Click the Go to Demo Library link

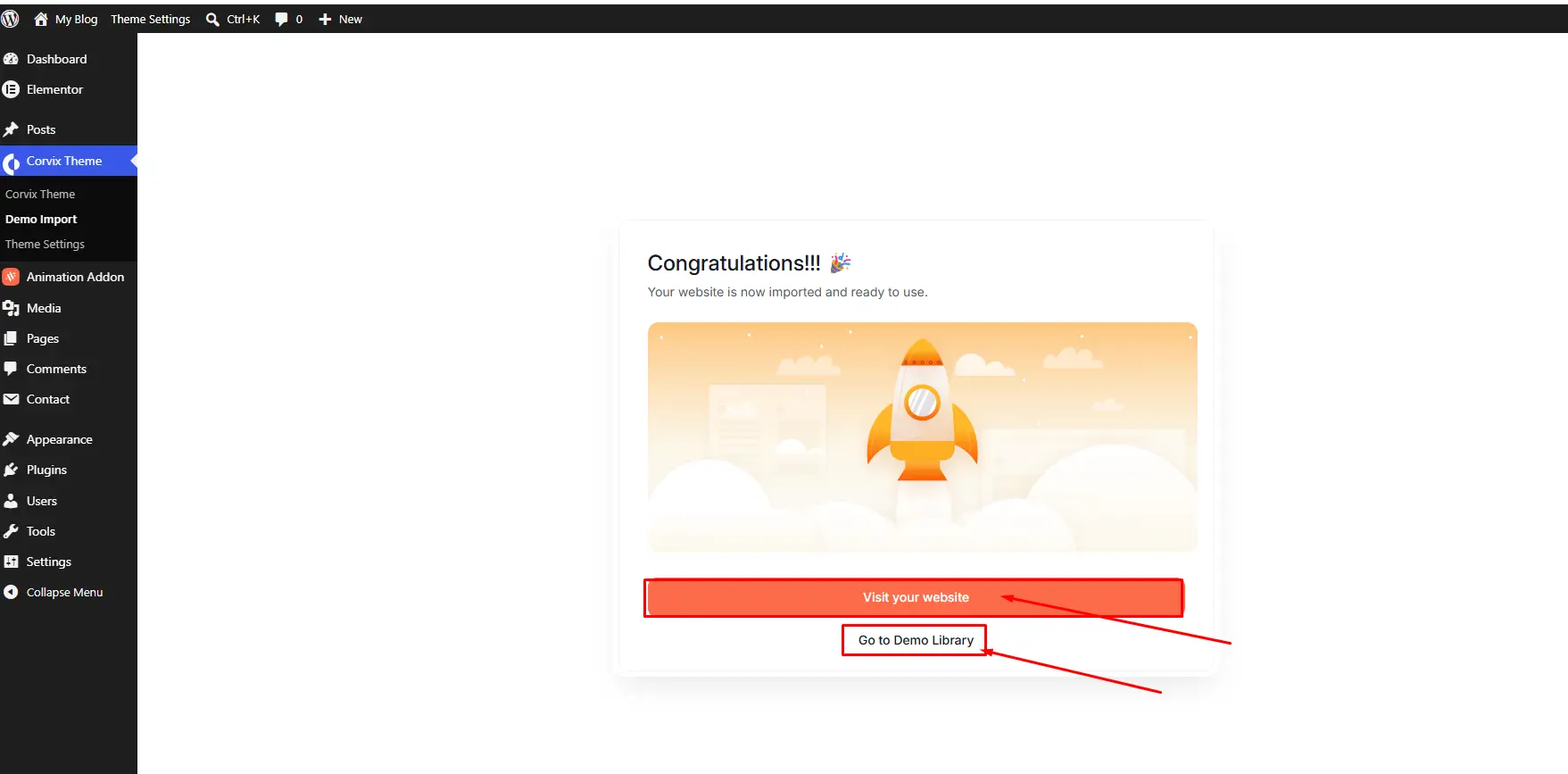point(916,640)
